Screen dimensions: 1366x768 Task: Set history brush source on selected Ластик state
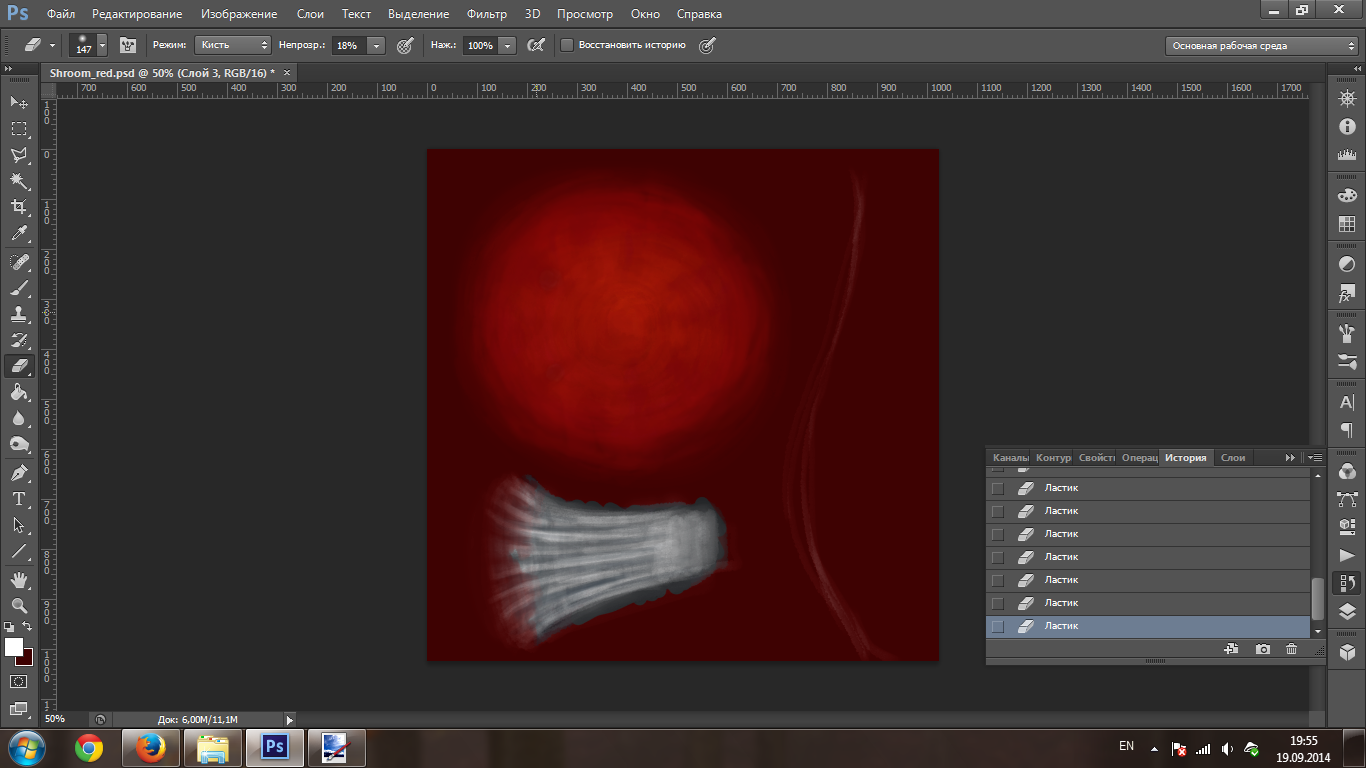(997, 626)
